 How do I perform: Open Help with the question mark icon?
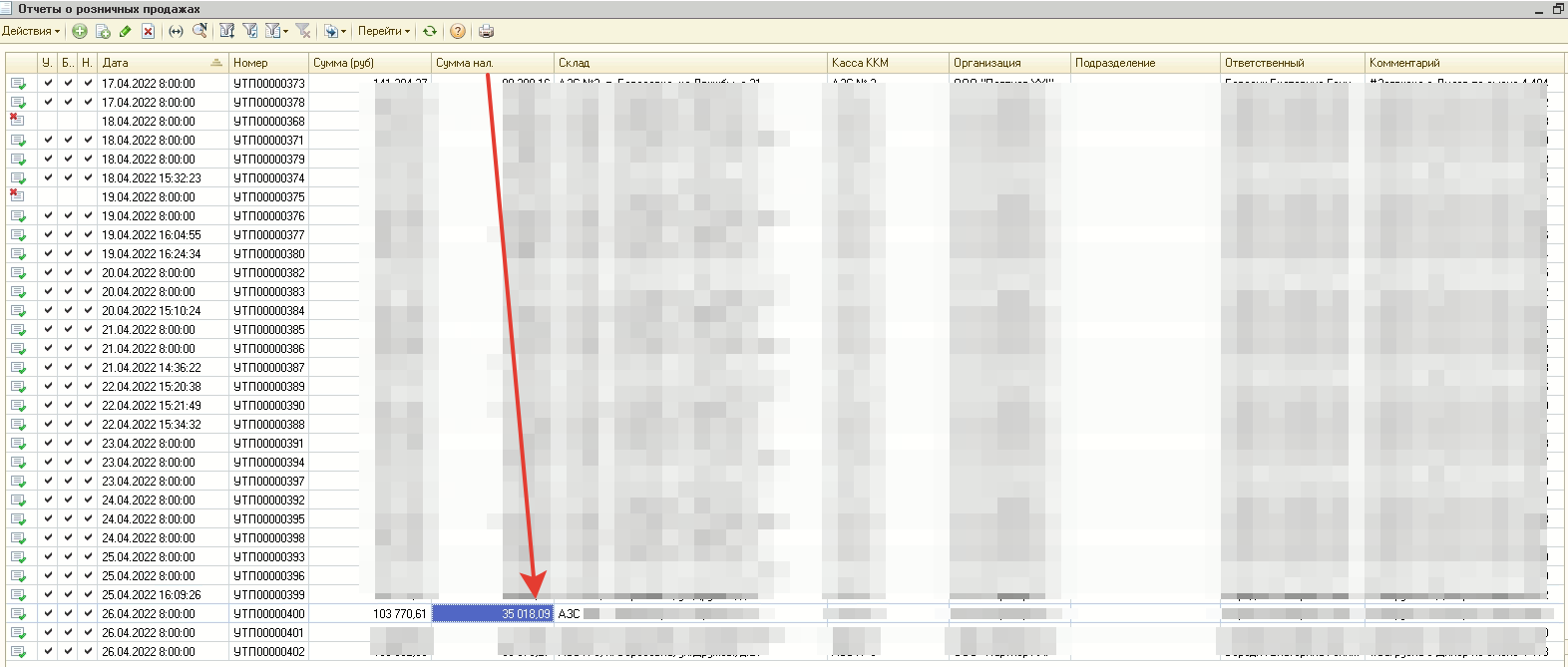458,31
